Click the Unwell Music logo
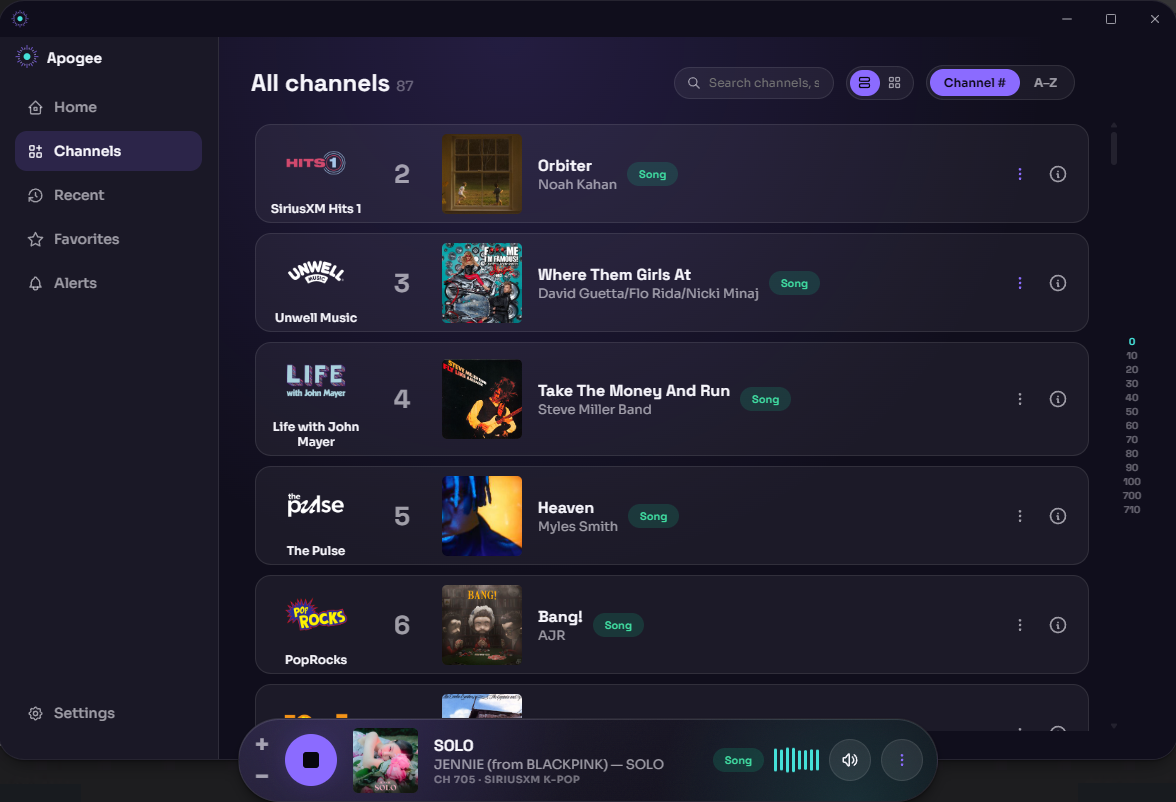Viewport: 1176px width, 802px height. tap(316, 272)
